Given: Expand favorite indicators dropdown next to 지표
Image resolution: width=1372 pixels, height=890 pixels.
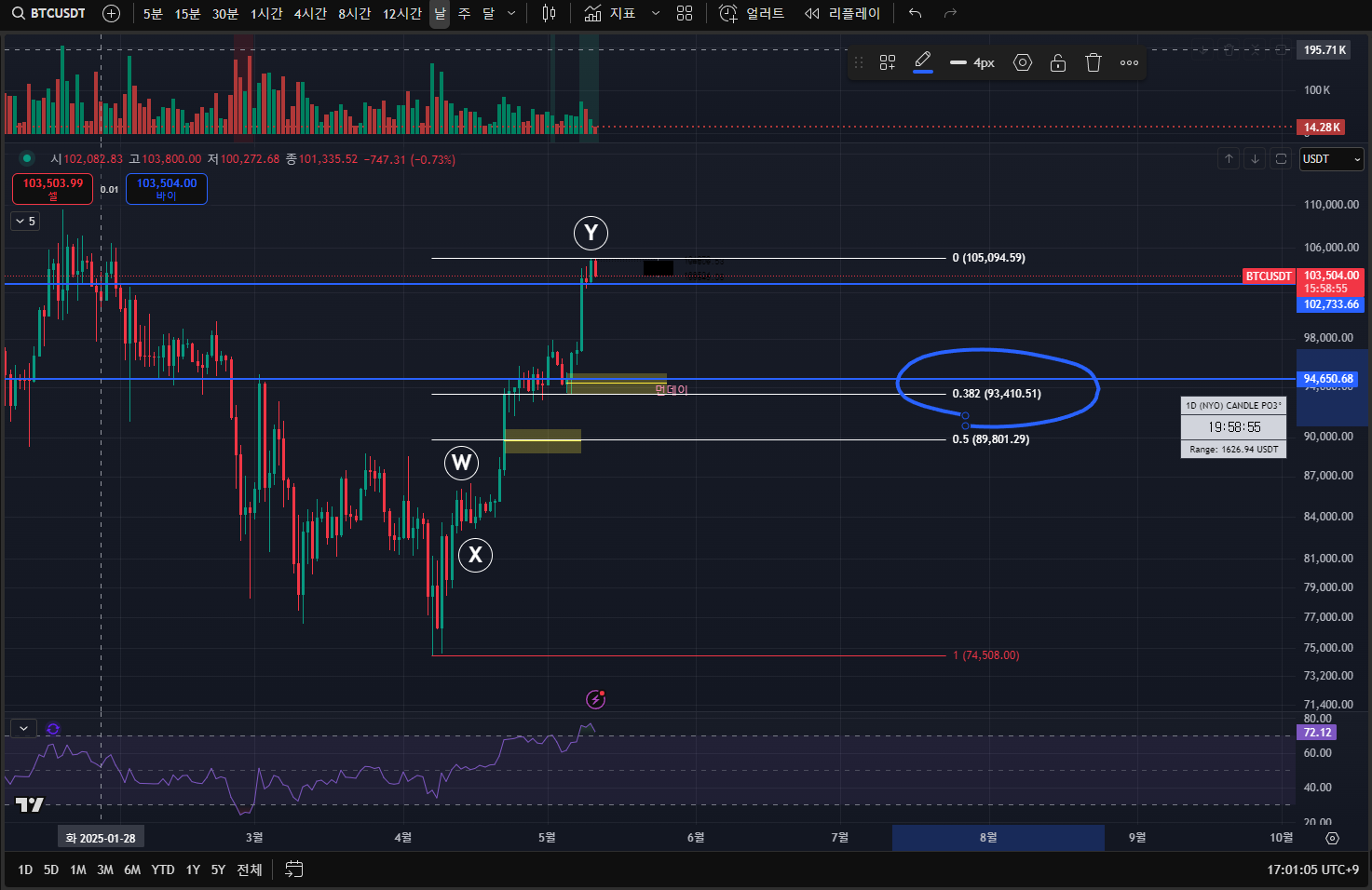Looking at the screenshot, I should (656, 13).
